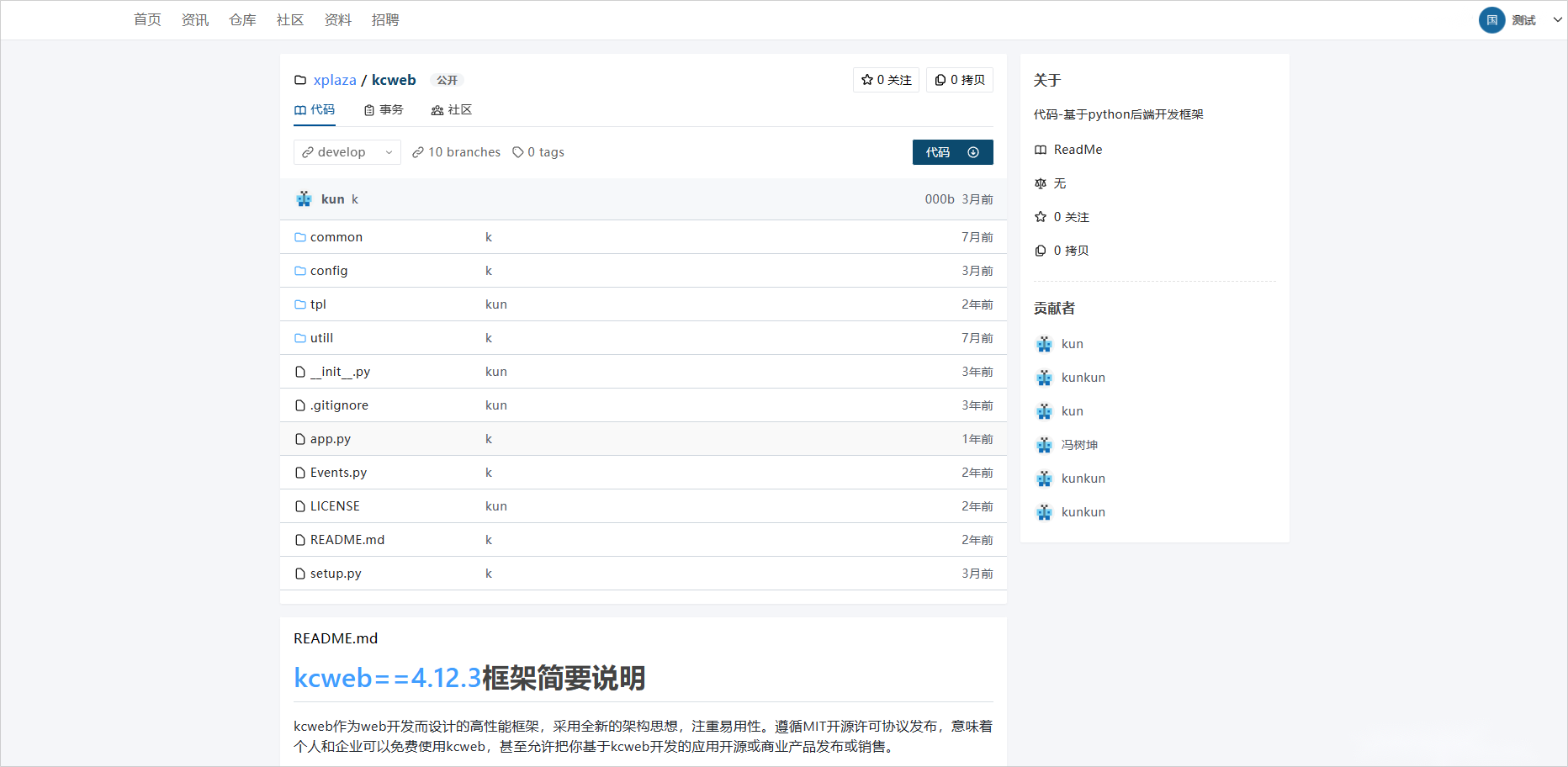Open contributor 冯树坤 profile

coord(1079,445)
